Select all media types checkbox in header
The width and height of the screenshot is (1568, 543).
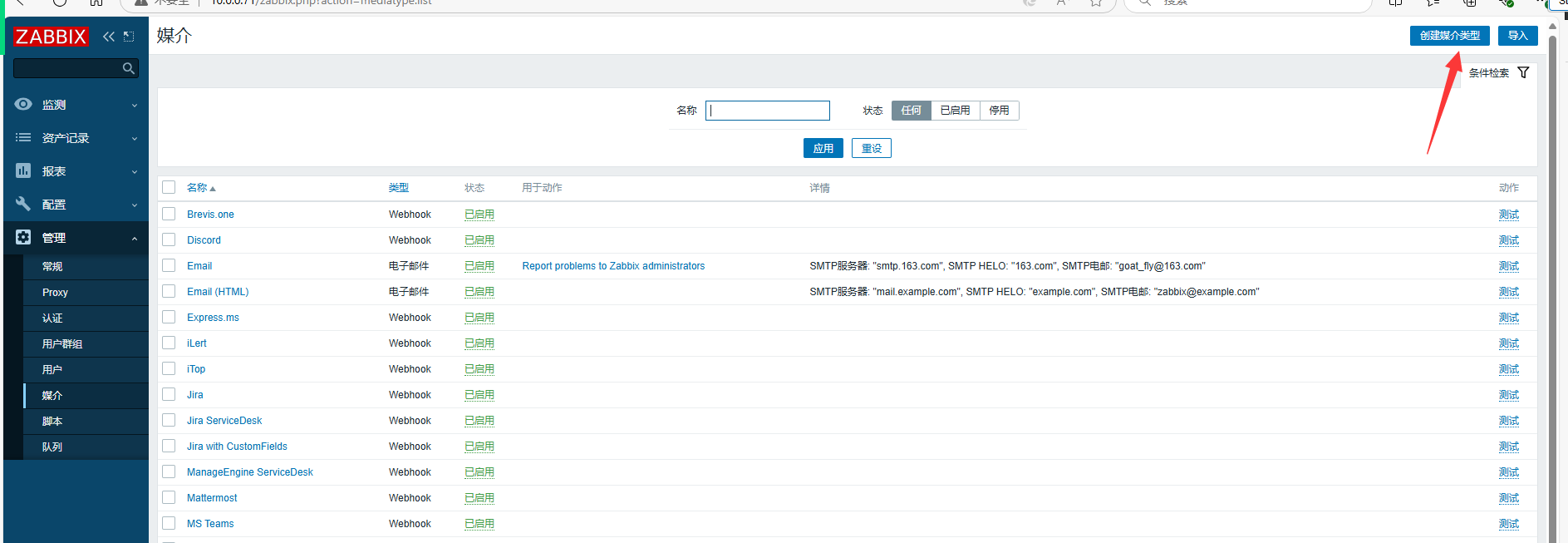tap(169, 187)
